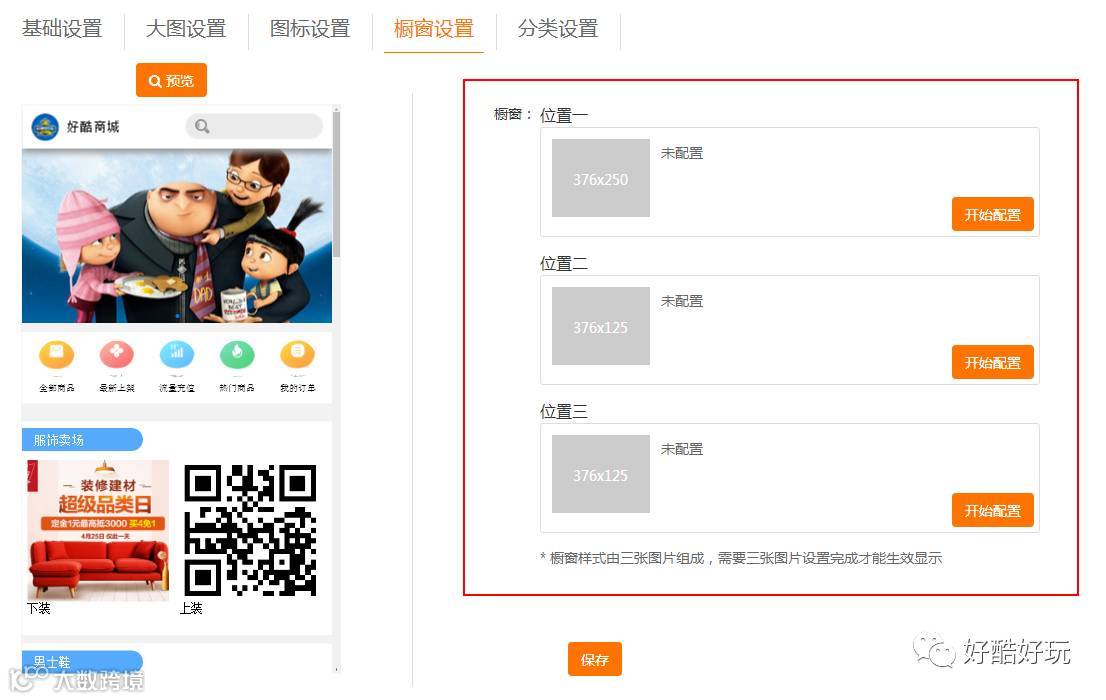Select the 橱窗设置 tab
The height and width of the screenshot is (700, 1106).
click(x=434, y=28)
